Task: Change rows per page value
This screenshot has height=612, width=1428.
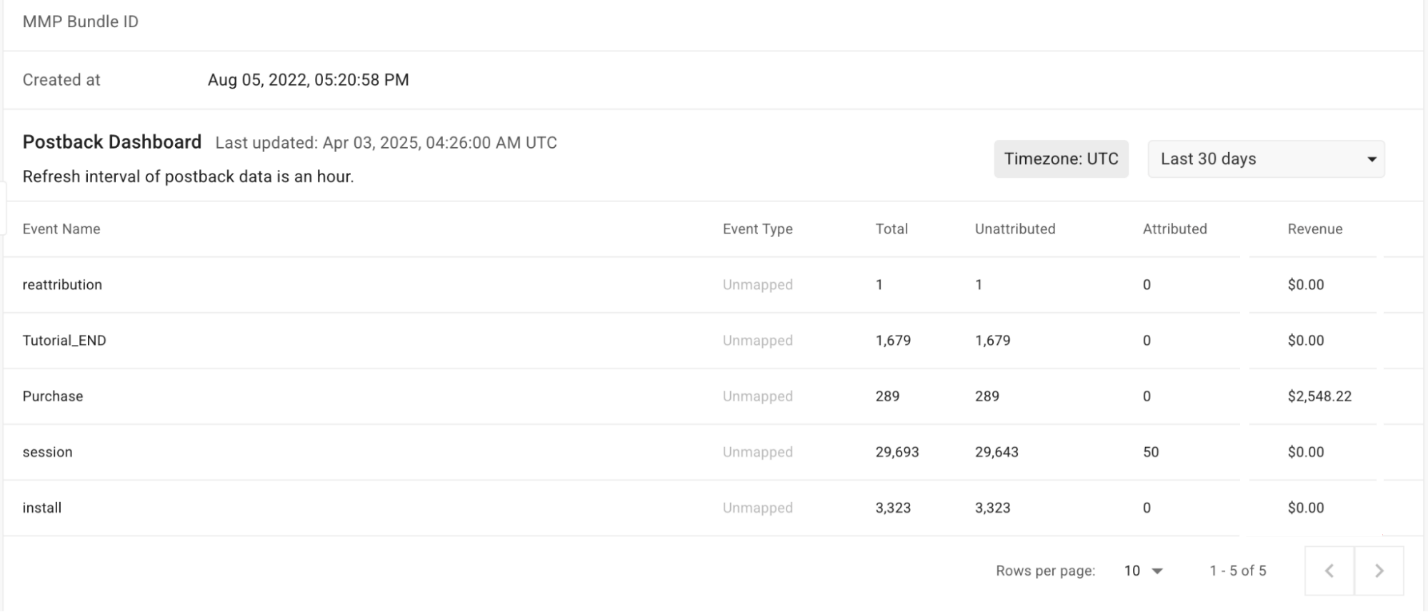Action: pyautogui.click(x=1144, y=571)
